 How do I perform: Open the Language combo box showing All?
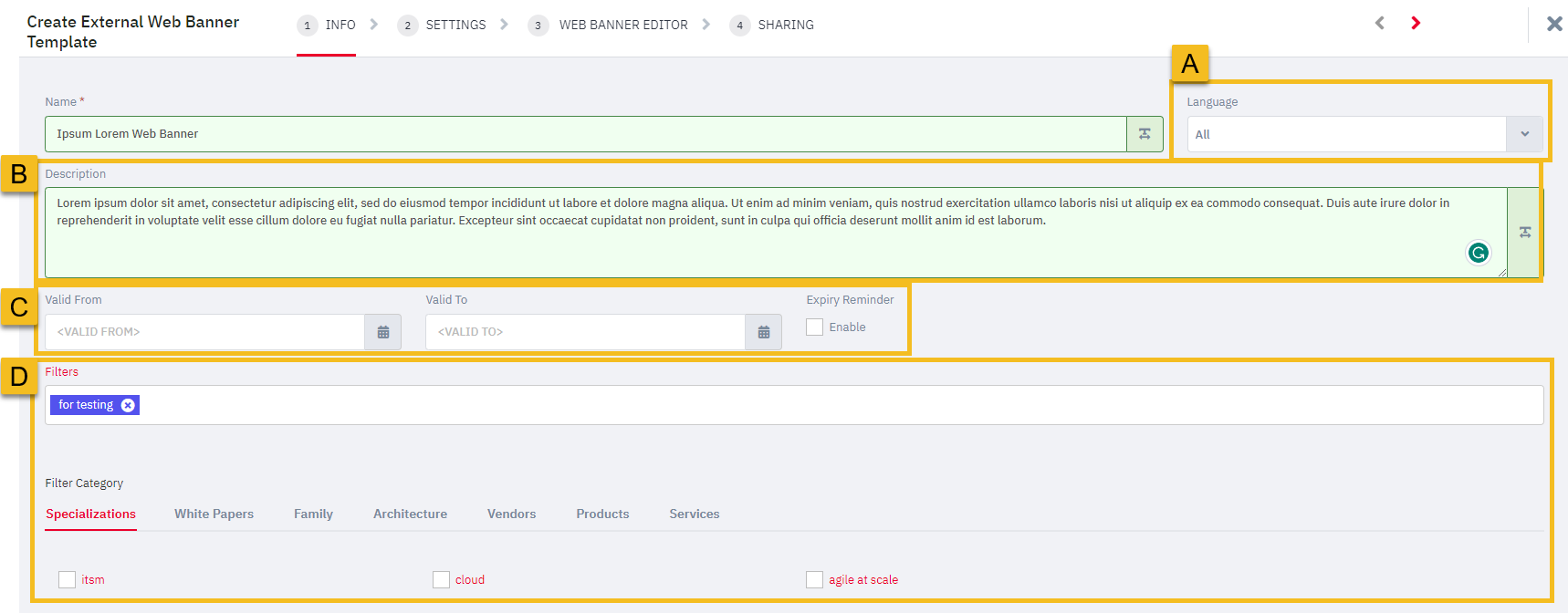point(1364,134)
